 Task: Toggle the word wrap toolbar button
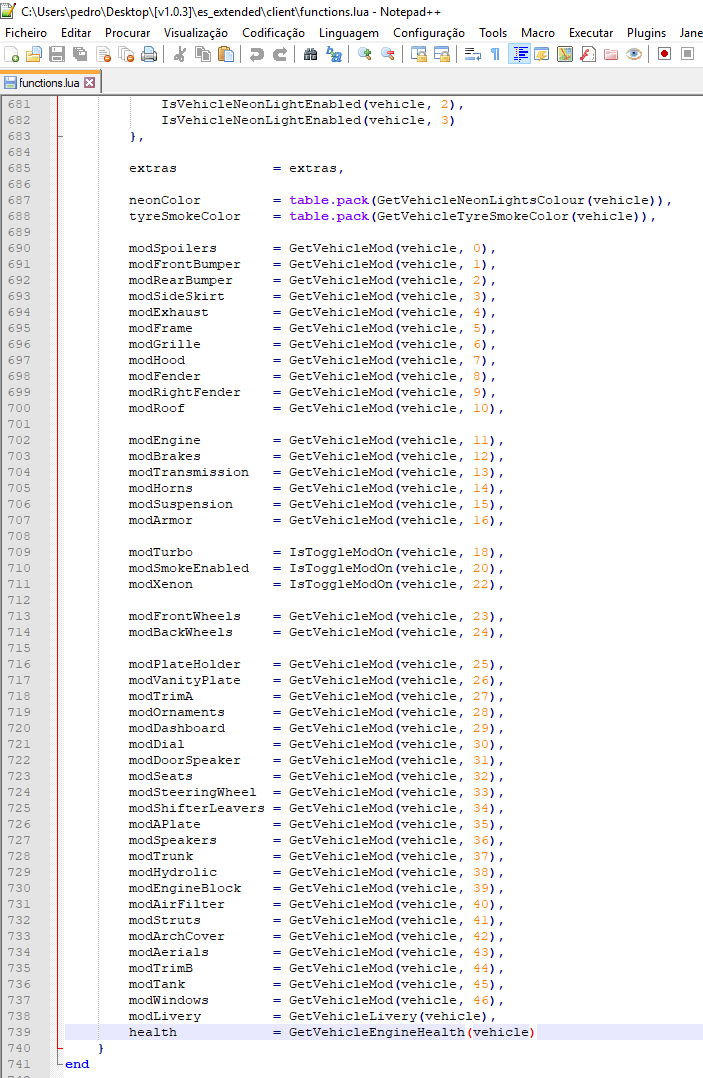pyautogui.click(x=473, y=54)
